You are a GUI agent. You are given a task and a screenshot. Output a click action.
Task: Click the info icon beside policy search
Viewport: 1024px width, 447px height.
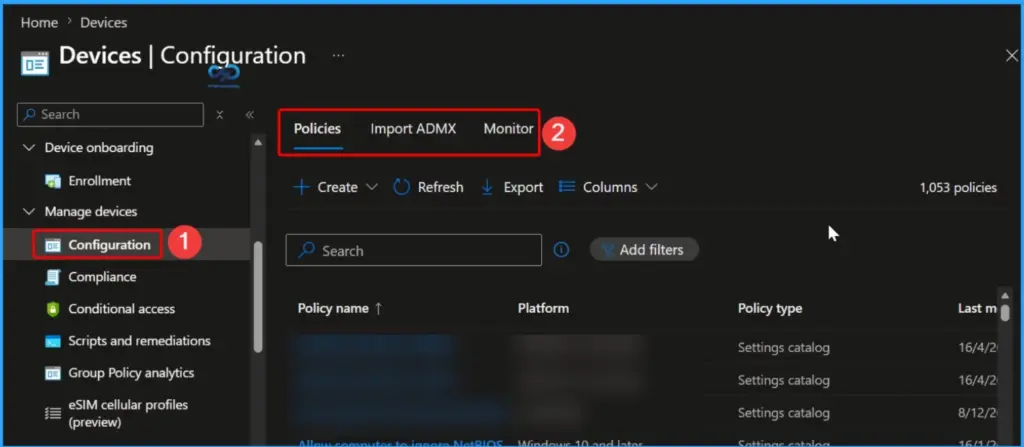[x=562, y=250]
